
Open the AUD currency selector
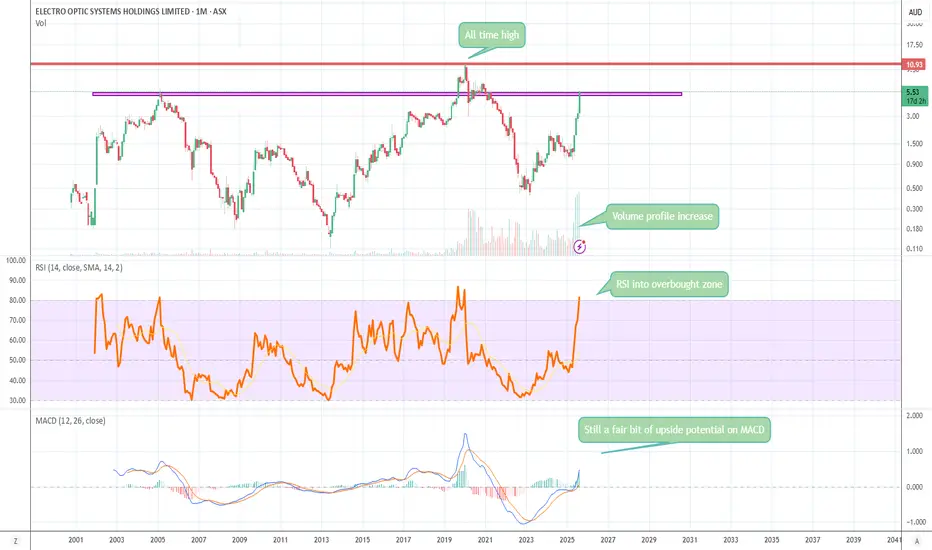[915, 12]
